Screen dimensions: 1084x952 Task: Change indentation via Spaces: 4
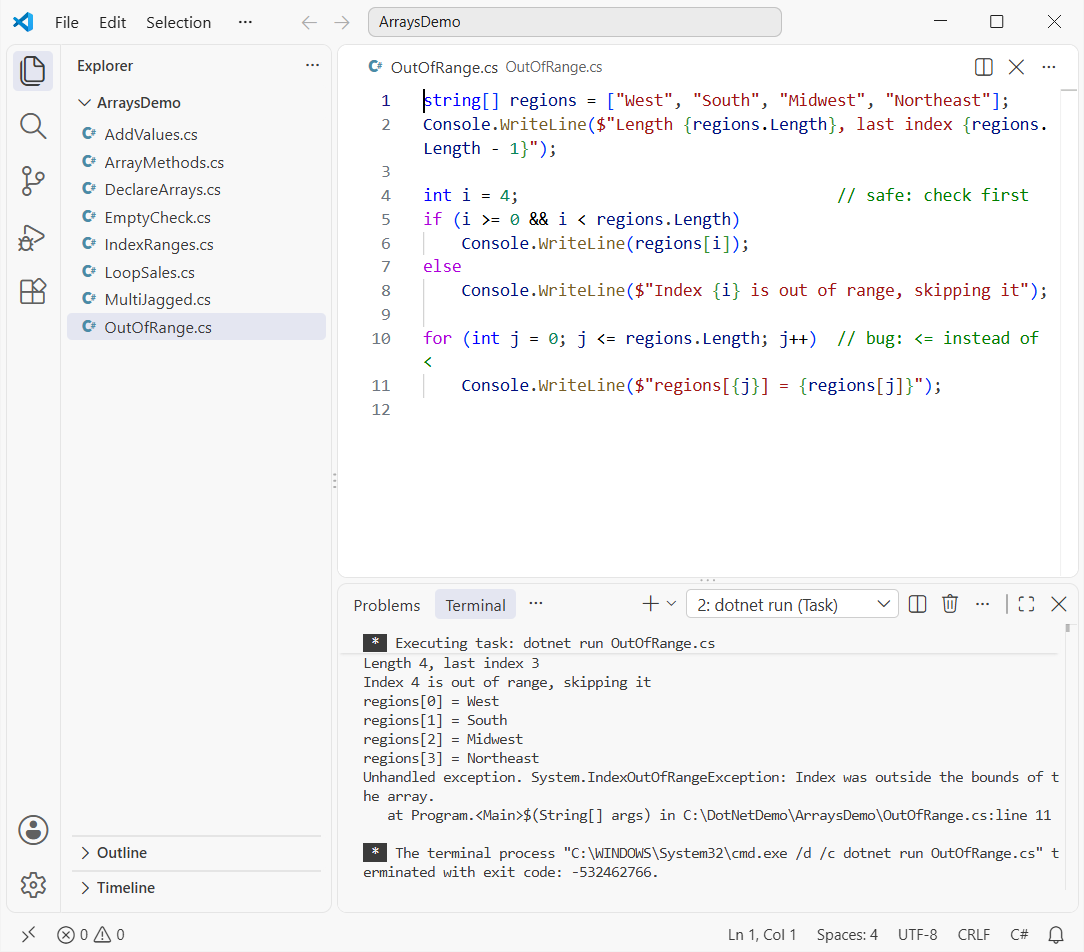pos(847,935)
